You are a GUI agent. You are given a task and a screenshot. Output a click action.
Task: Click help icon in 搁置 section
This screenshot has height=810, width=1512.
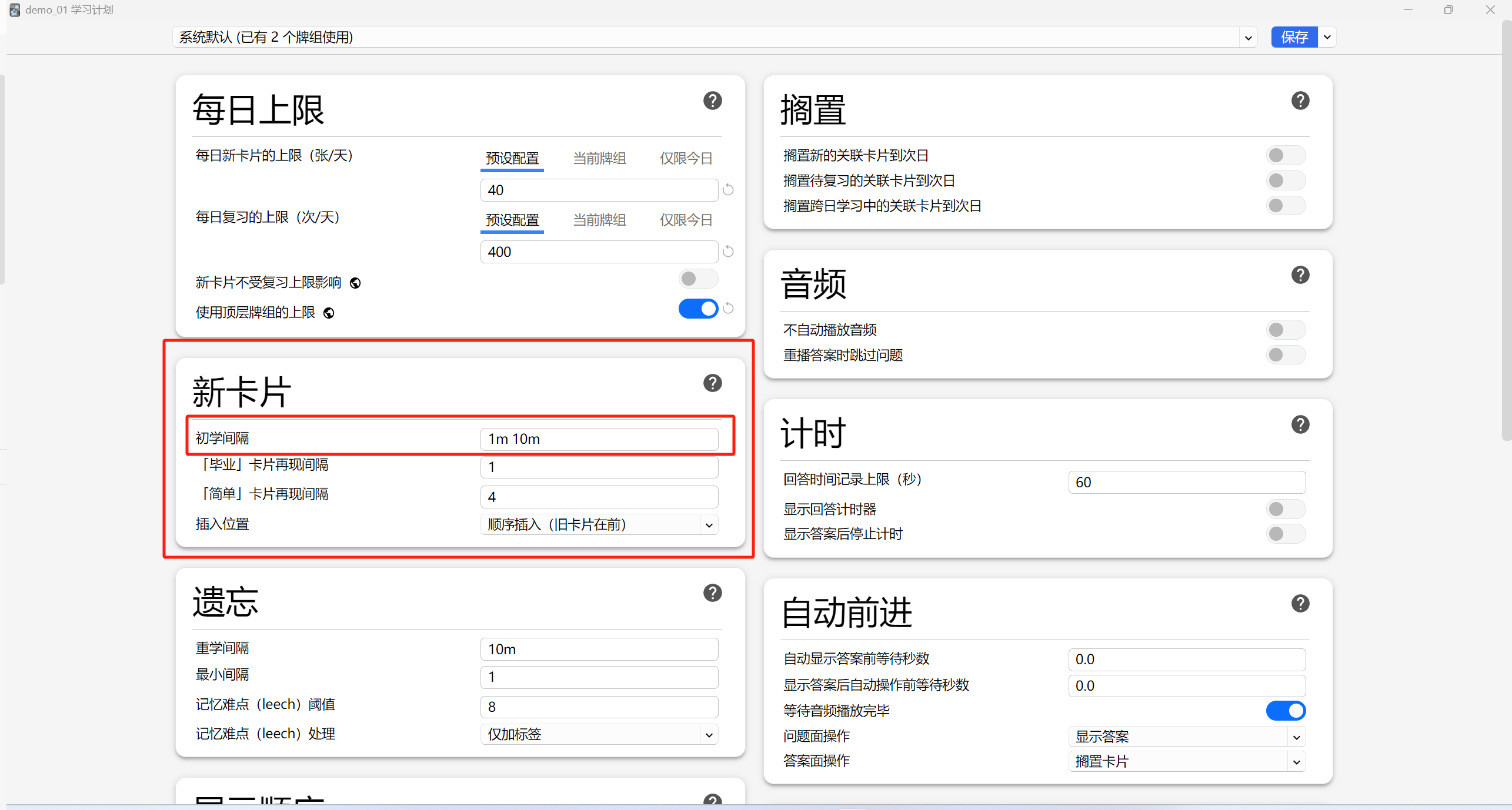[1300, 101]
